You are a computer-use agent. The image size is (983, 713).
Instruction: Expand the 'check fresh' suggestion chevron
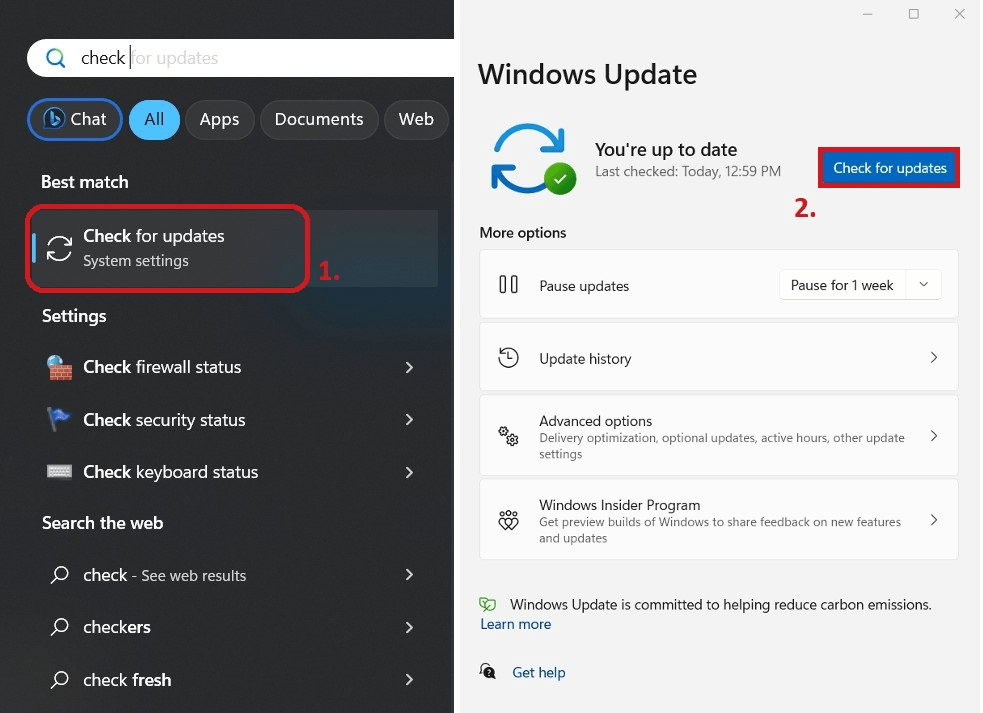click(x=409, y=679)
